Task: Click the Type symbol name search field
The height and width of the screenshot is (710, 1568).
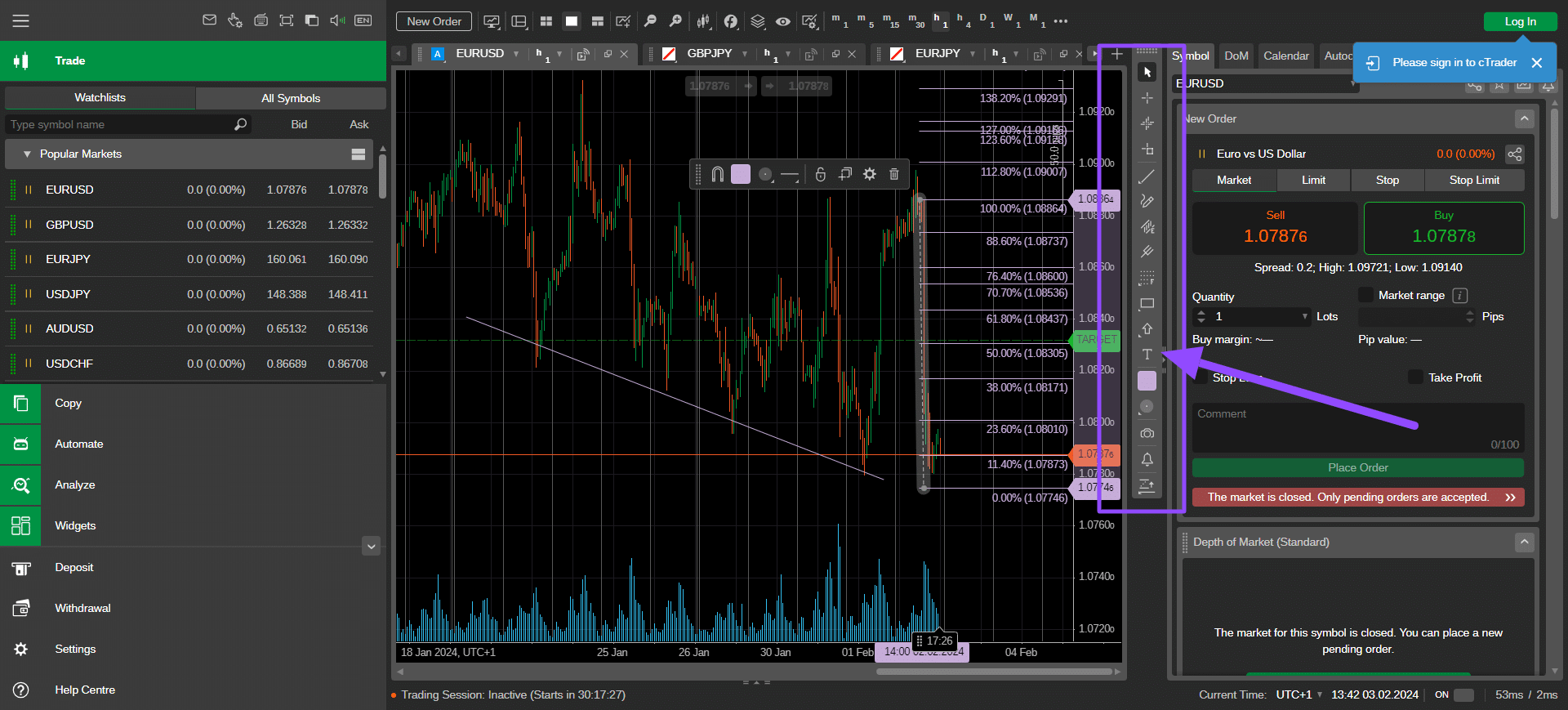Action: [x=127, y=124]
